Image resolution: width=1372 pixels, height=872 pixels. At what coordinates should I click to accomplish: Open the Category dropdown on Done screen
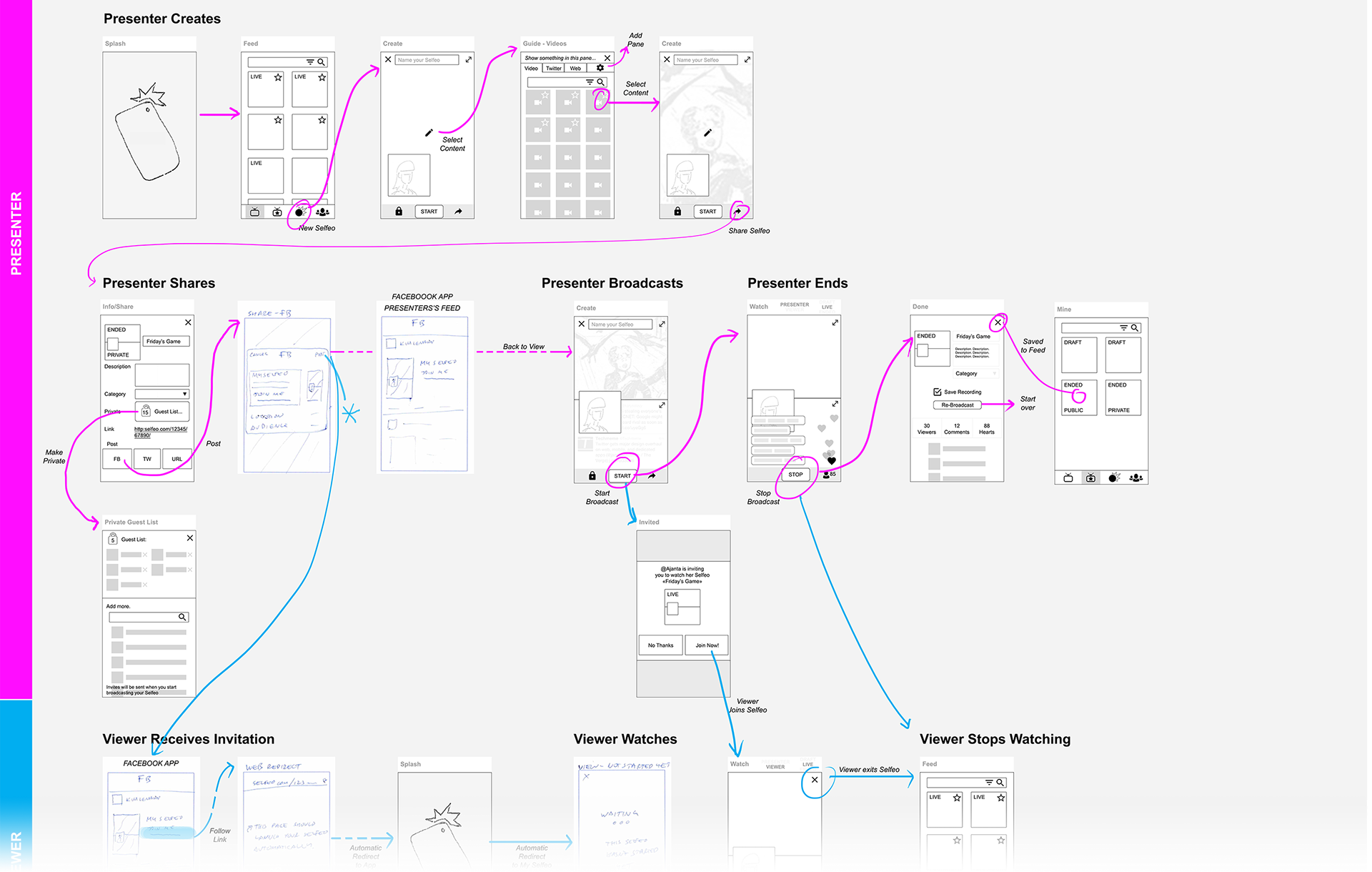pos(975,374)
